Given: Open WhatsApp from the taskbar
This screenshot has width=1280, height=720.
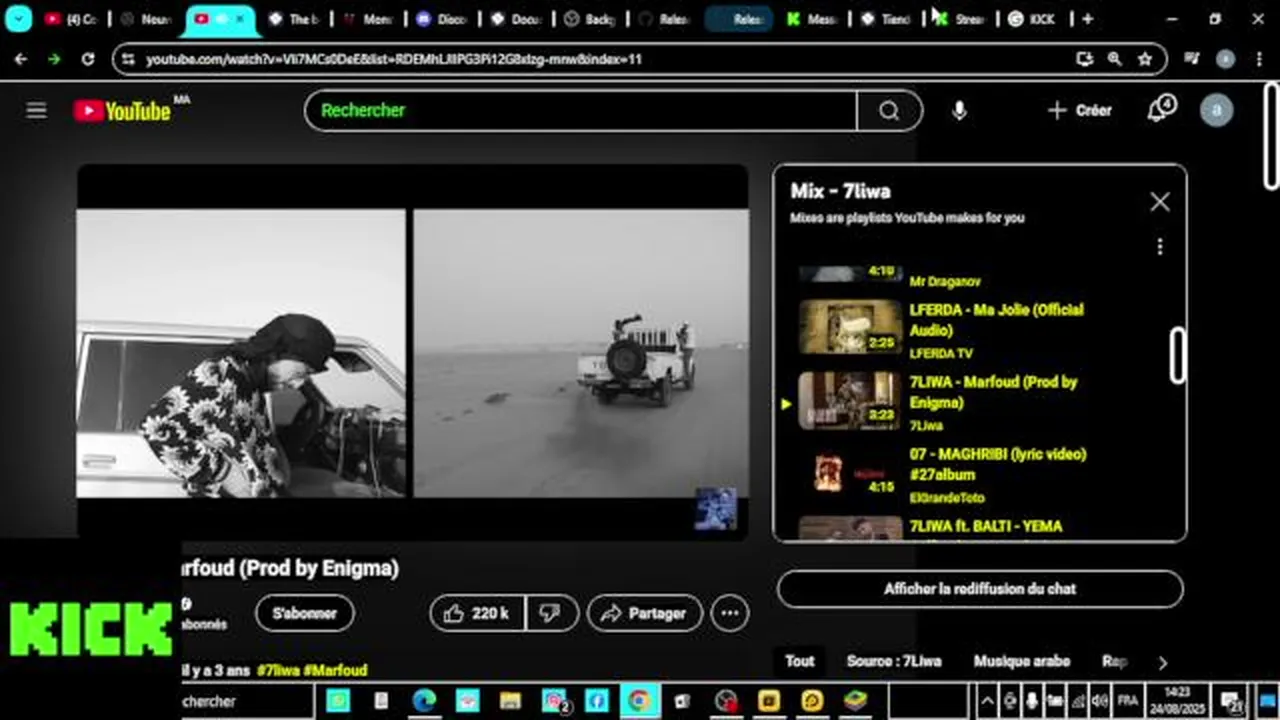Looking at the screenshot, I should click(338, 701).
